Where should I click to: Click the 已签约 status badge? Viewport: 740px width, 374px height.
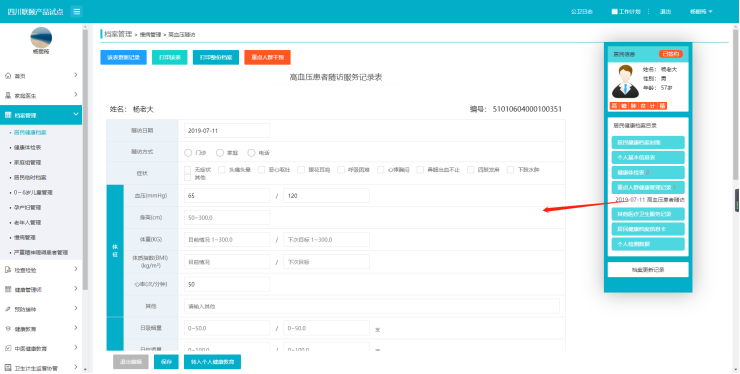point(671,54)
